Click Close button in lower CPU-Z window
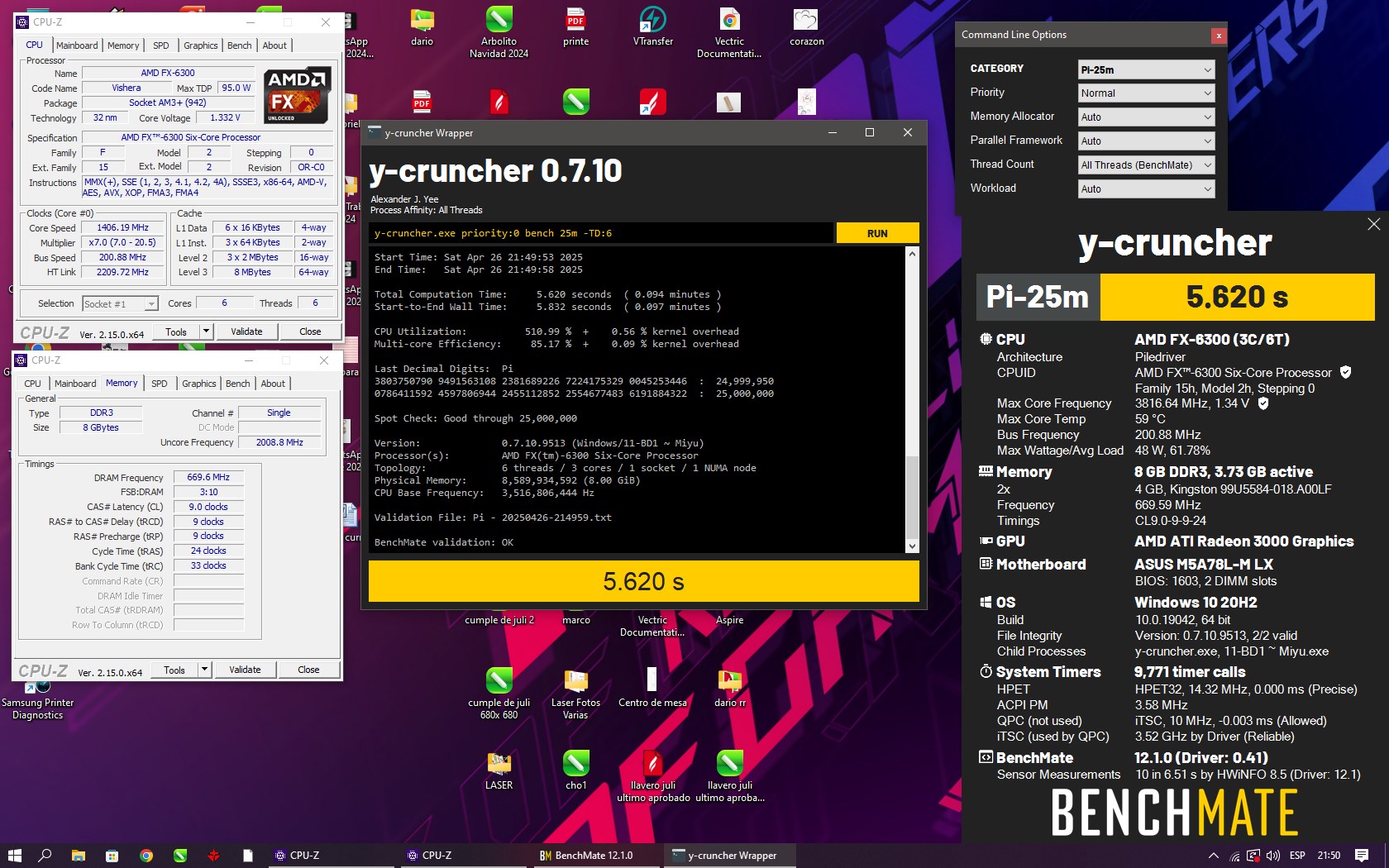 [x=308, y=670]
